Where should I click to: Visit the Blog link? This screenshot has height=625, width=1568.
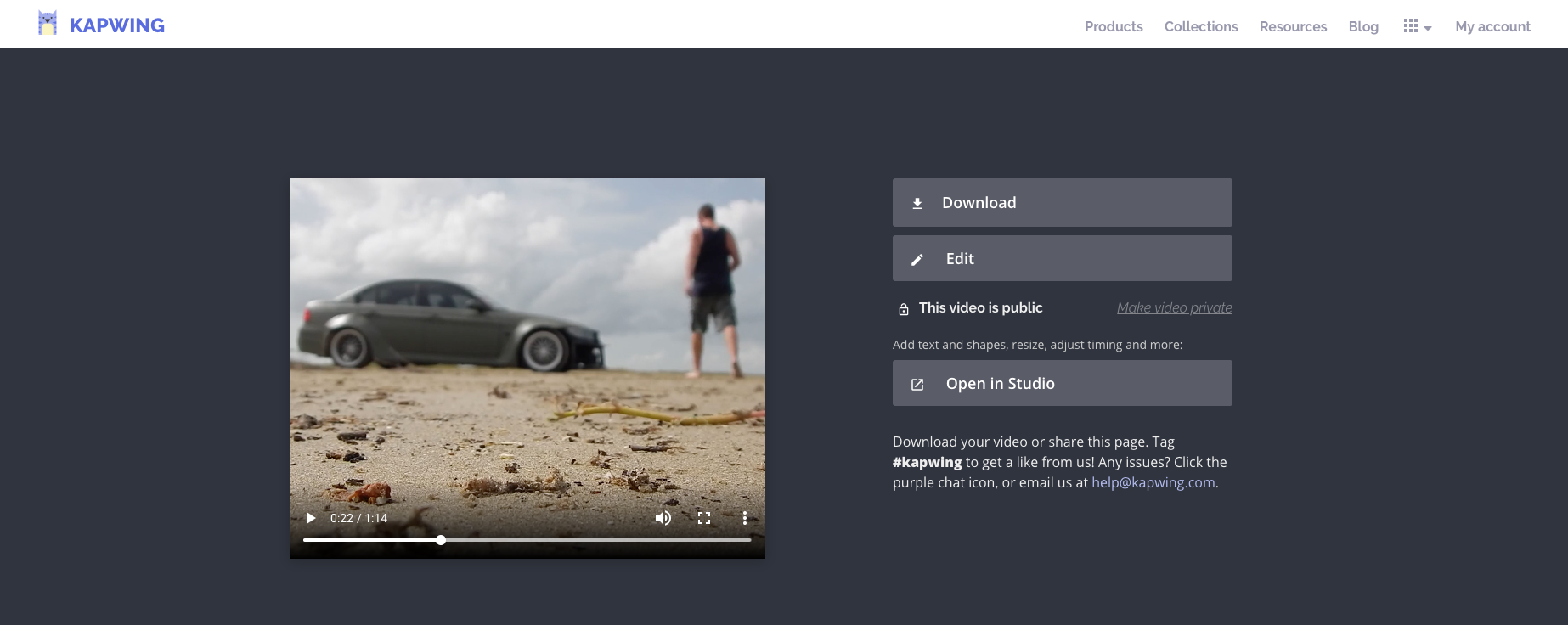click(1363, 26)
